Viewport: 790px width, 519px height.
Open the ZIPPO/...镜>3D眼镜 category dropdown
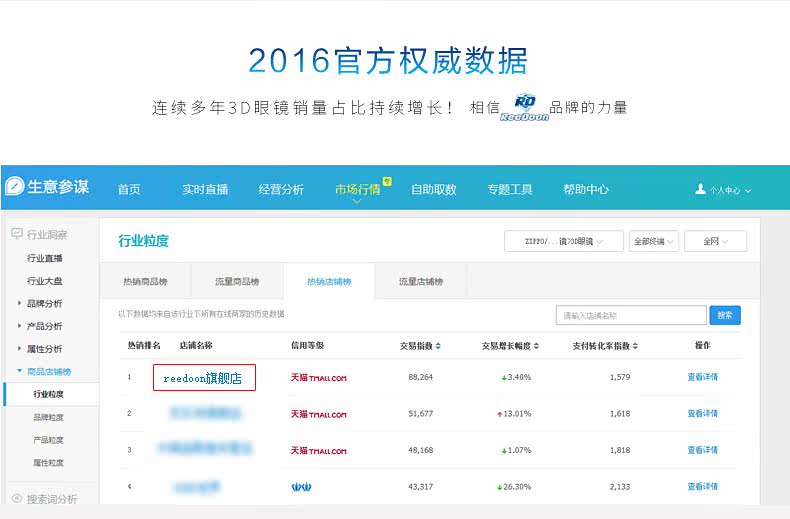click(x=564, y=241)
